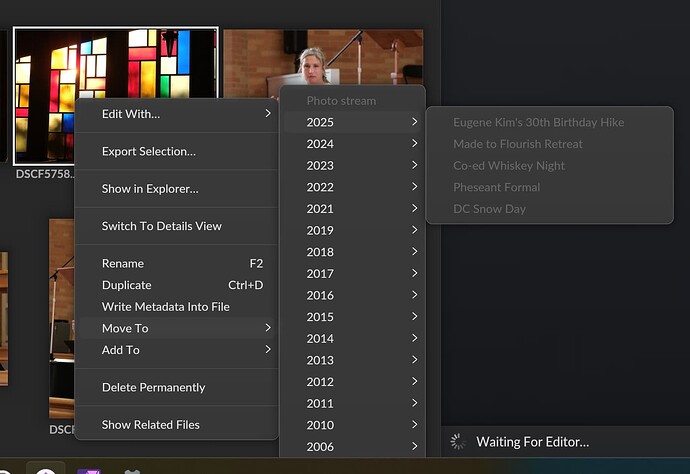The width and height of the screenshot is (690, 474).
Task: Select Show in Explorer... option
Action: pos(176,189)
